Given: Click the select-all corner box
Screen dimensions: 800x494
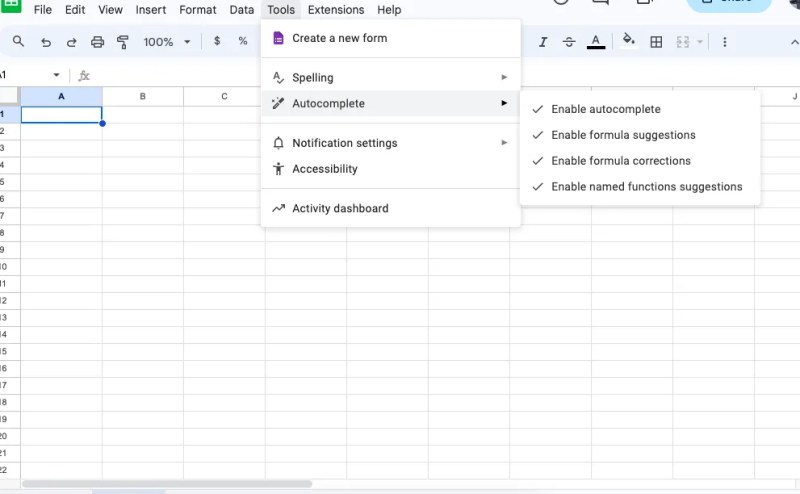Looking at the screenshot, I should click(x=9, y=96).
